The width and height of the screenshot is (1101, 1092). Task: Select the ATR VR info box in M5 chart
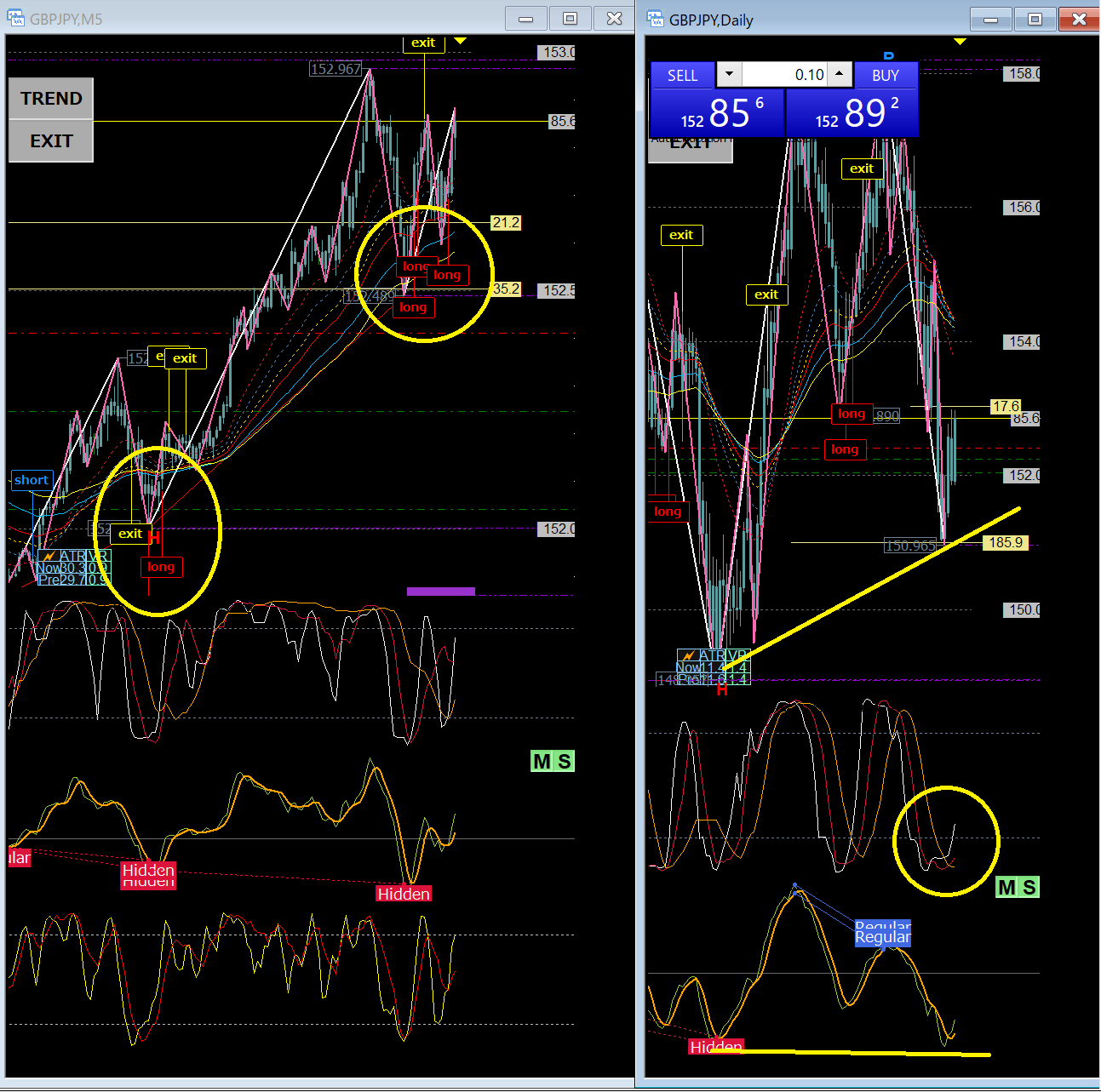72,568
